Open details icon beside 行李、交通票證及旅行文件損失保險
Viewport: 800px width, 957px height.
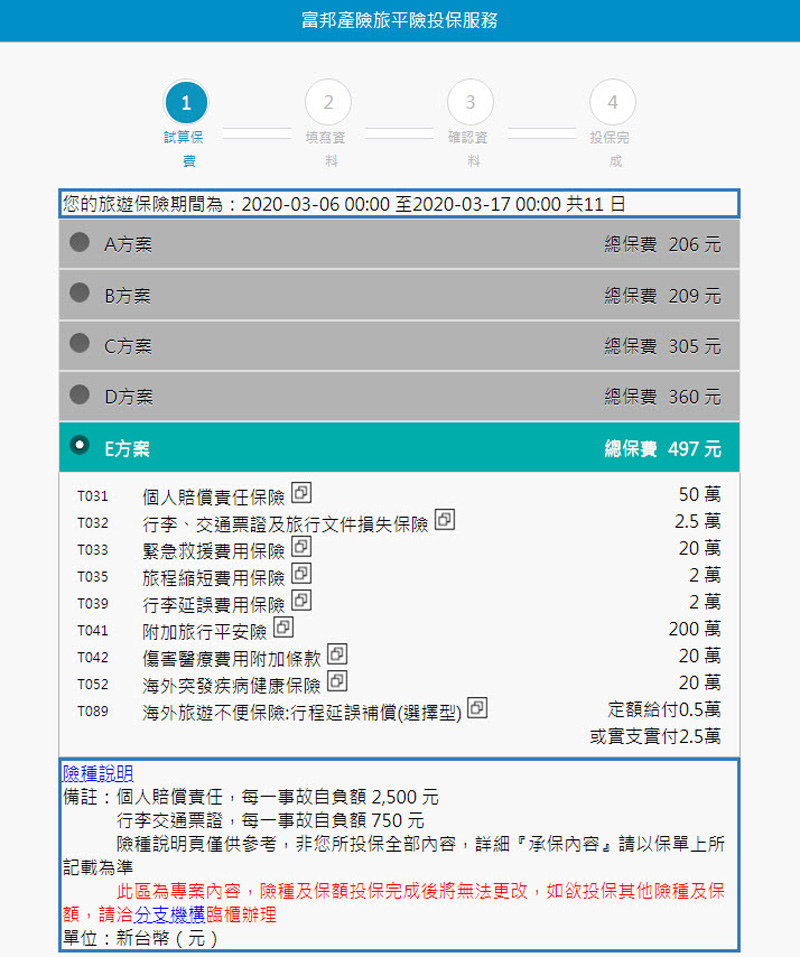click(445, 519)
